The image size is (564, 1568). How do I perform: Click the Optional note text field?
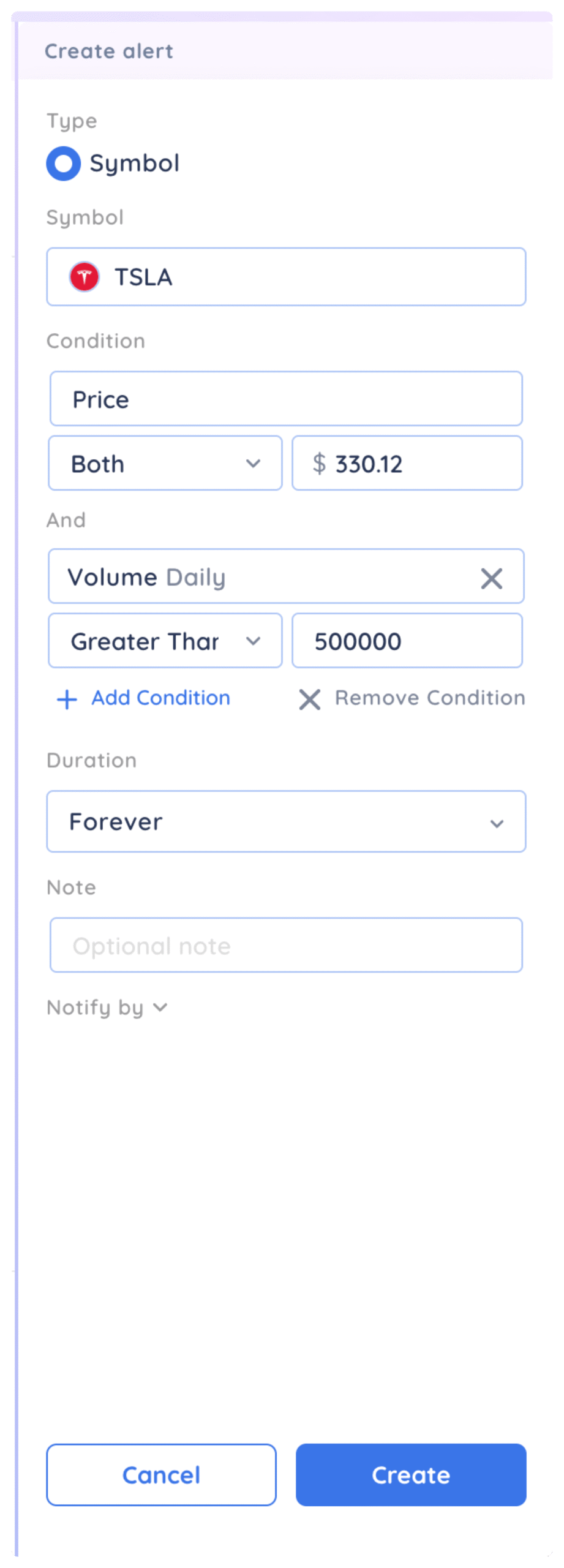pos(286,945)
